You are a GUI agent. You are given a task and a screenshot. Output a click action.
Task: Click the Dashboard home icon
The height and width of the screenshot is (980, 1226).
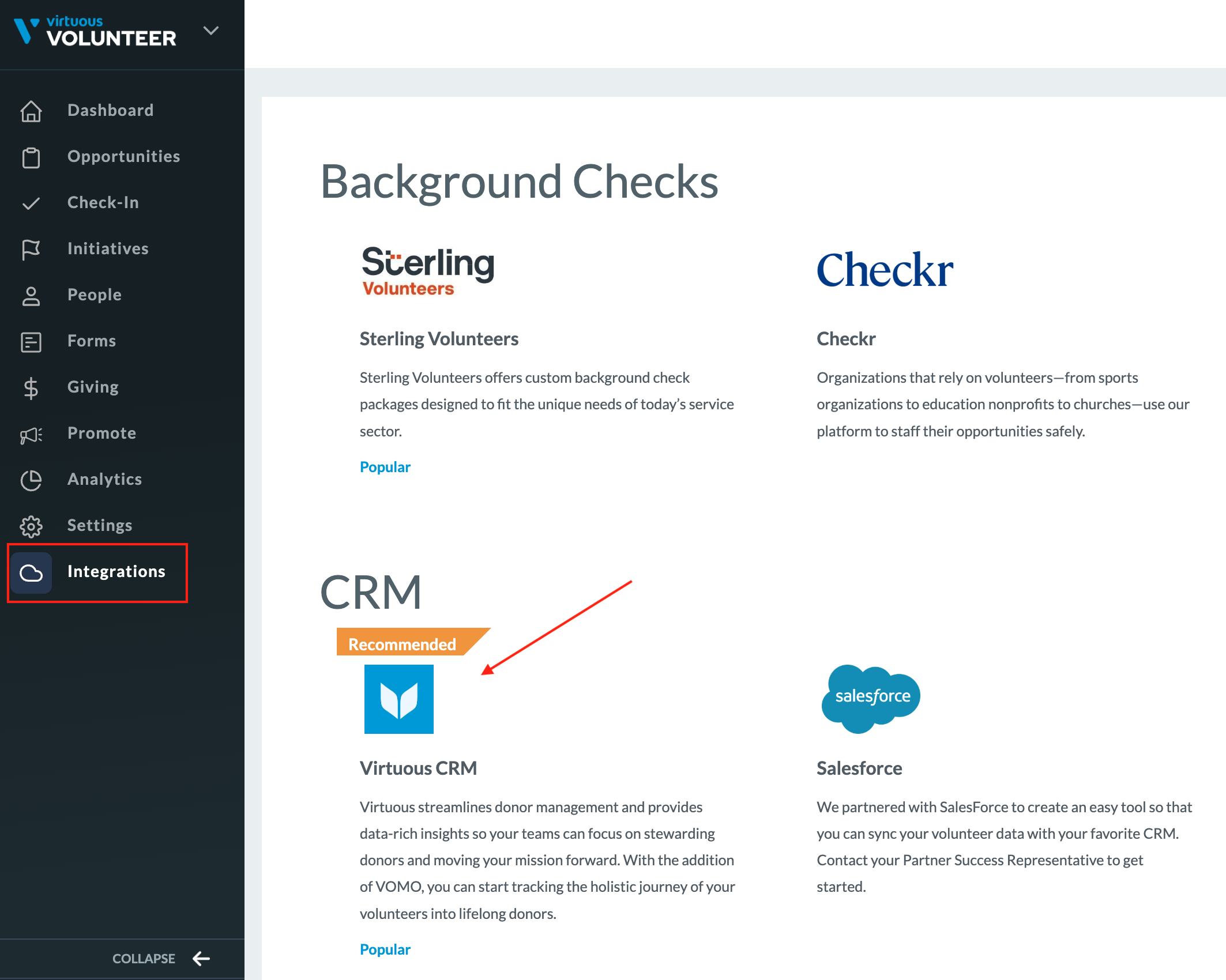31,111
